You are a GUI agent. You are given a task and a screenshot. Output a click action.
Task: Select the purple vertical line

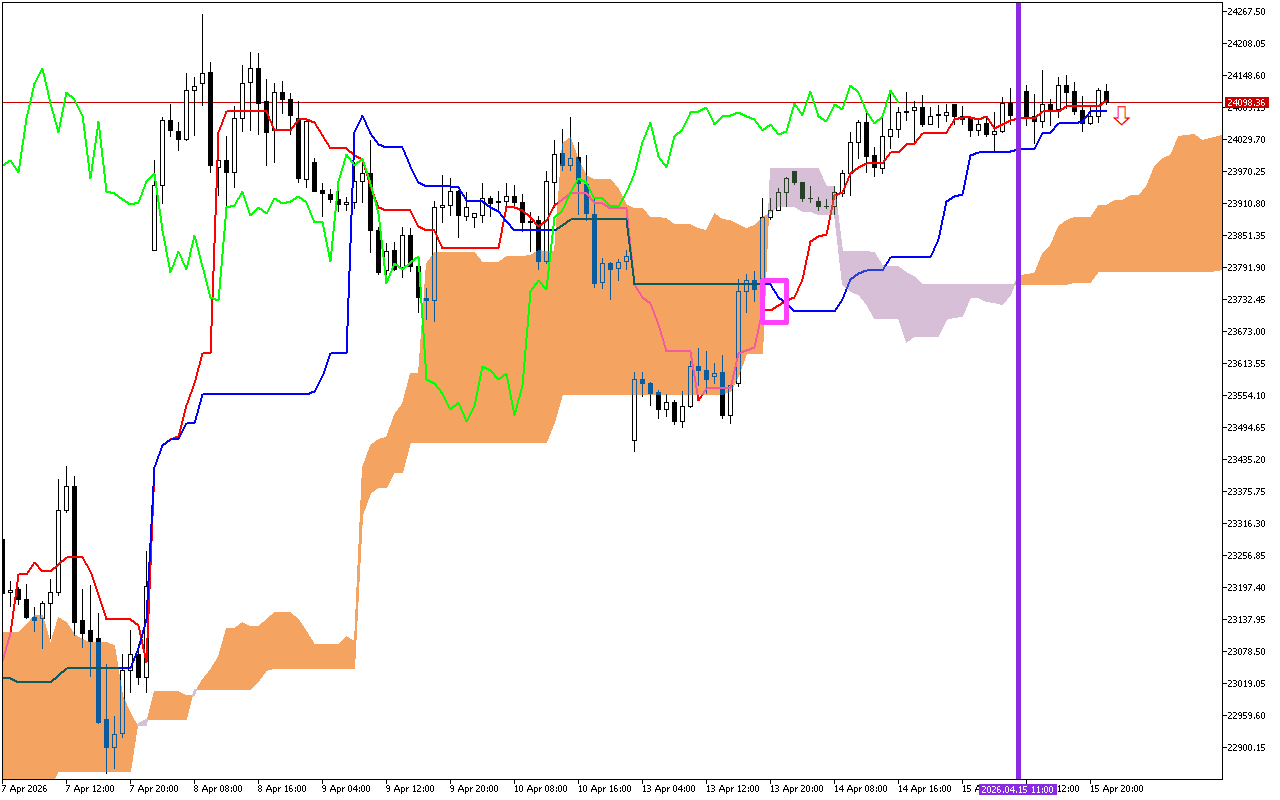[x=1018, y=400]
